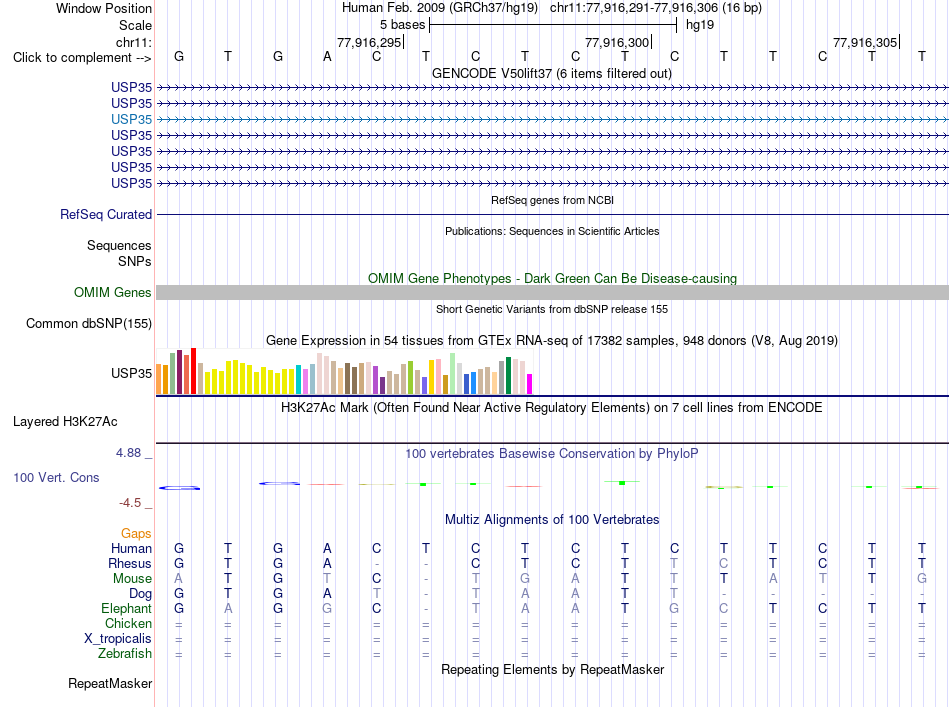Click 'Repeating Elements by RepeatMasker' title

[552, 669]
